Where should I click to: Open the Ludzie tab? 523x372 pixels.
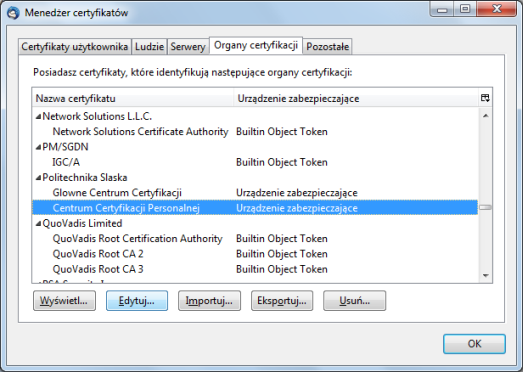click(149, 46)
